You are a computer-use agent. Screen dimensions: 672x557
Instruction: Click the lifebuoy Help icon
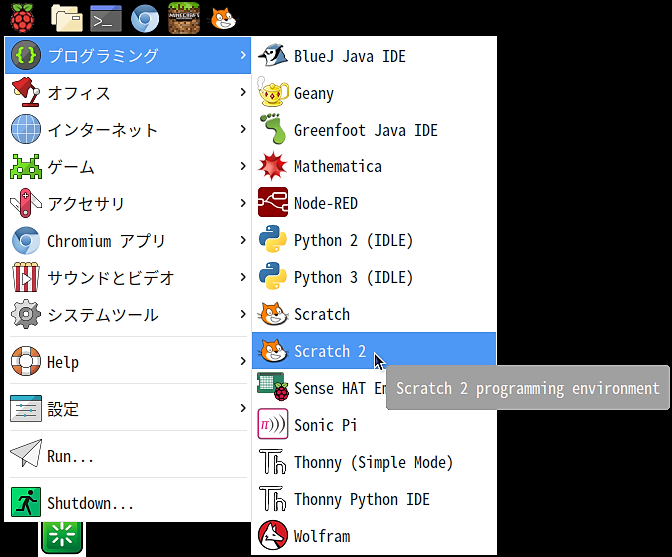click(x=26, y=361)
